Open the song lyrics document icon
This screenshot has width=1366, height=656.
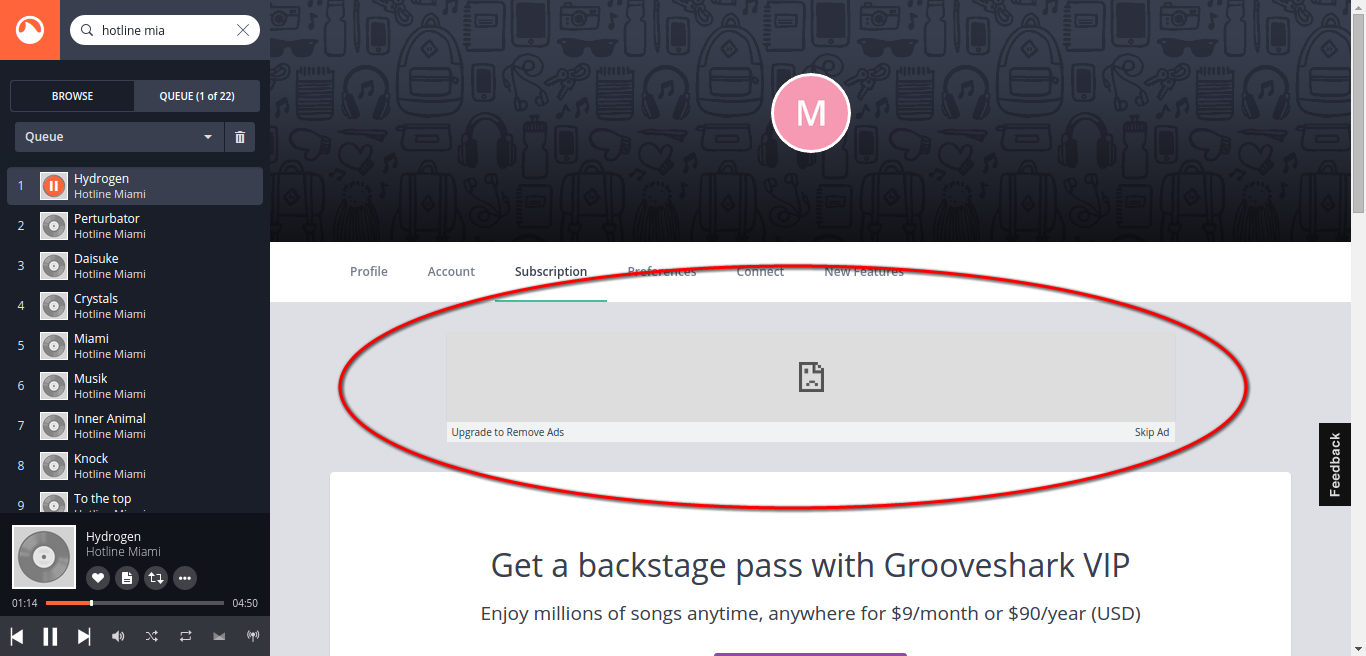(126, 577)
